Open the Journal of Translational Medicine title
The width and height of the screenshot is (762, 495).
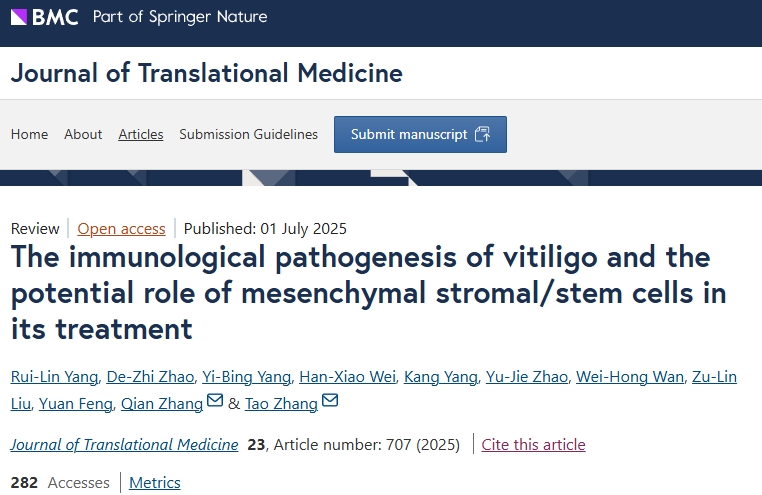click(206, 73)
